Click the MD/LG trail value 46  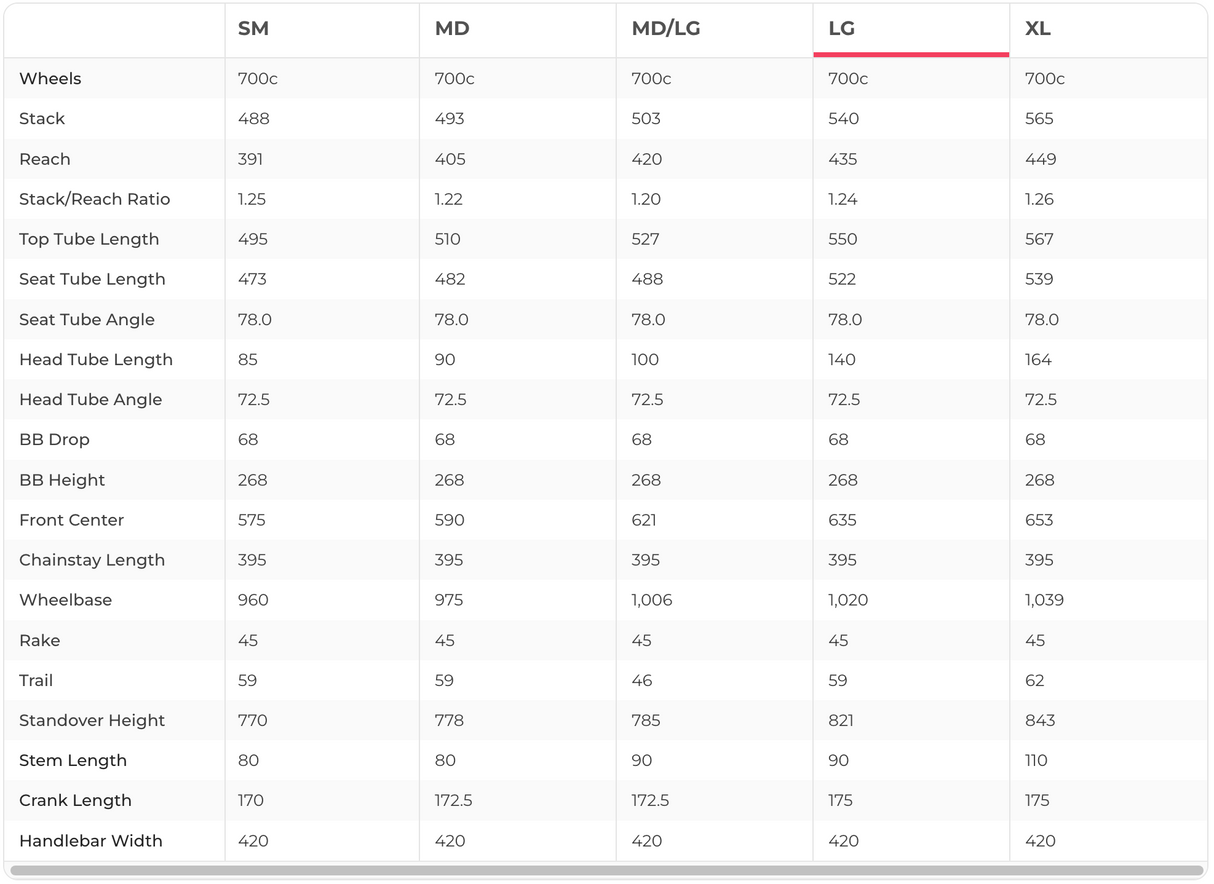click(x=642, y=681)
